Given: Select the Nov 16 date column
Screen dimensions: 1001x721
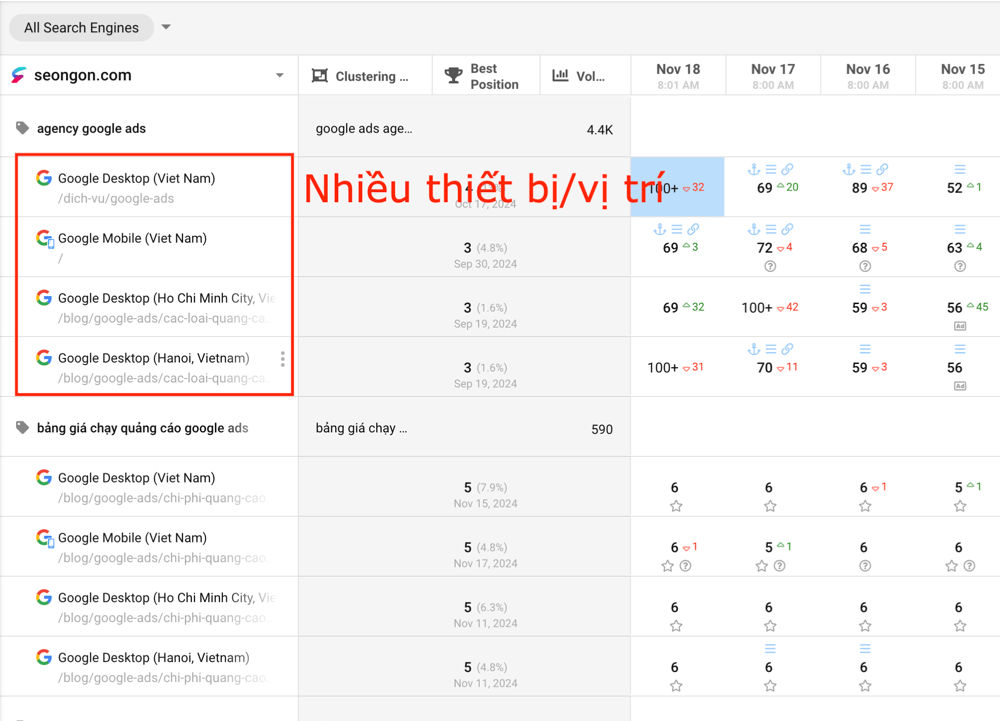Looking at the screenshot, I should (868, 76).
